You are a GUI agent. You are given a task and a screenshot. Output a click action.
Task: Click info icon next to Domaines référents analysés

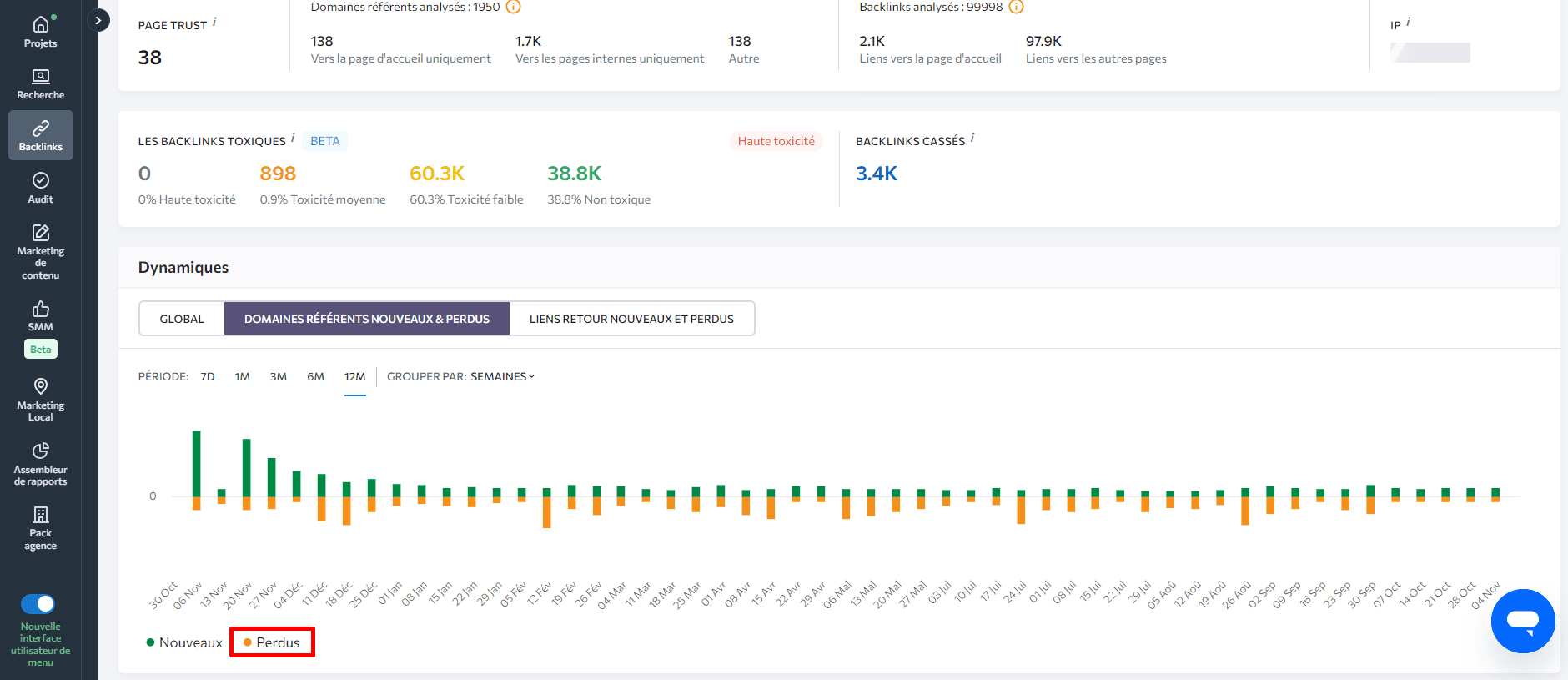click(514, 7)
